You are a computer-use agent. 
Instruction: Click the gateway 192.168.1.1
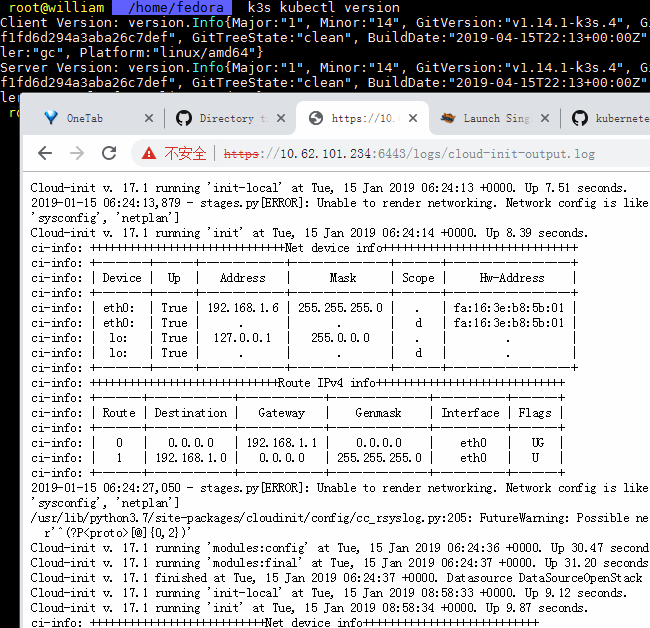(x=282, y=443)
